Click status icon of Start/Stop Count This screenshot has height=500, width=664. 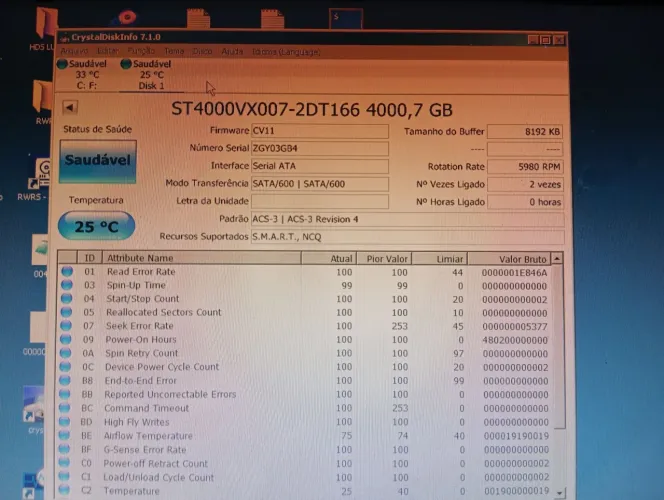tap(66, 298)
